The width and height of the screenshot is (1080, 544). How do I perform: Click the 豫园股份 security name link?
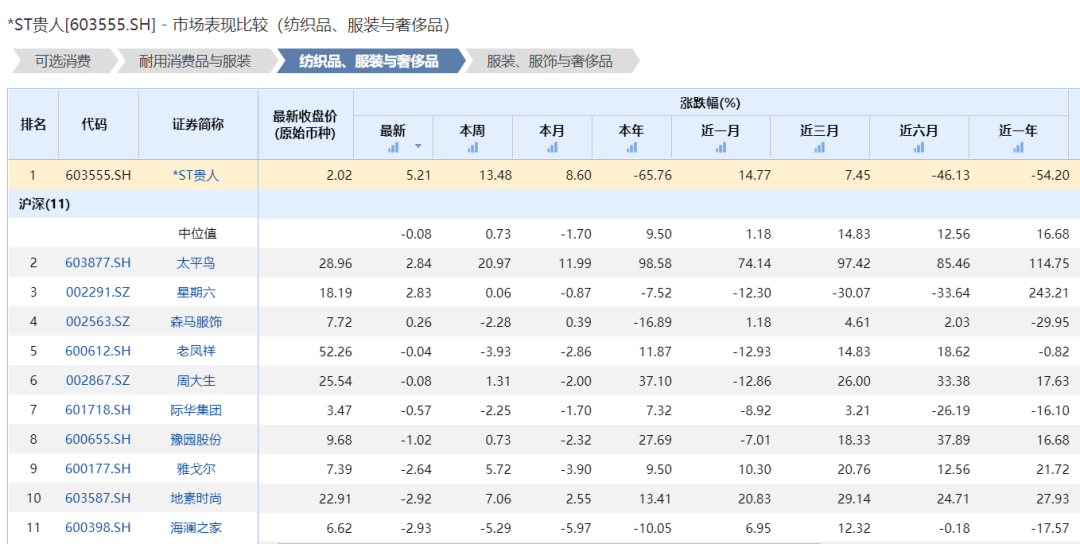pyautogui.click(x=196, y=439)
